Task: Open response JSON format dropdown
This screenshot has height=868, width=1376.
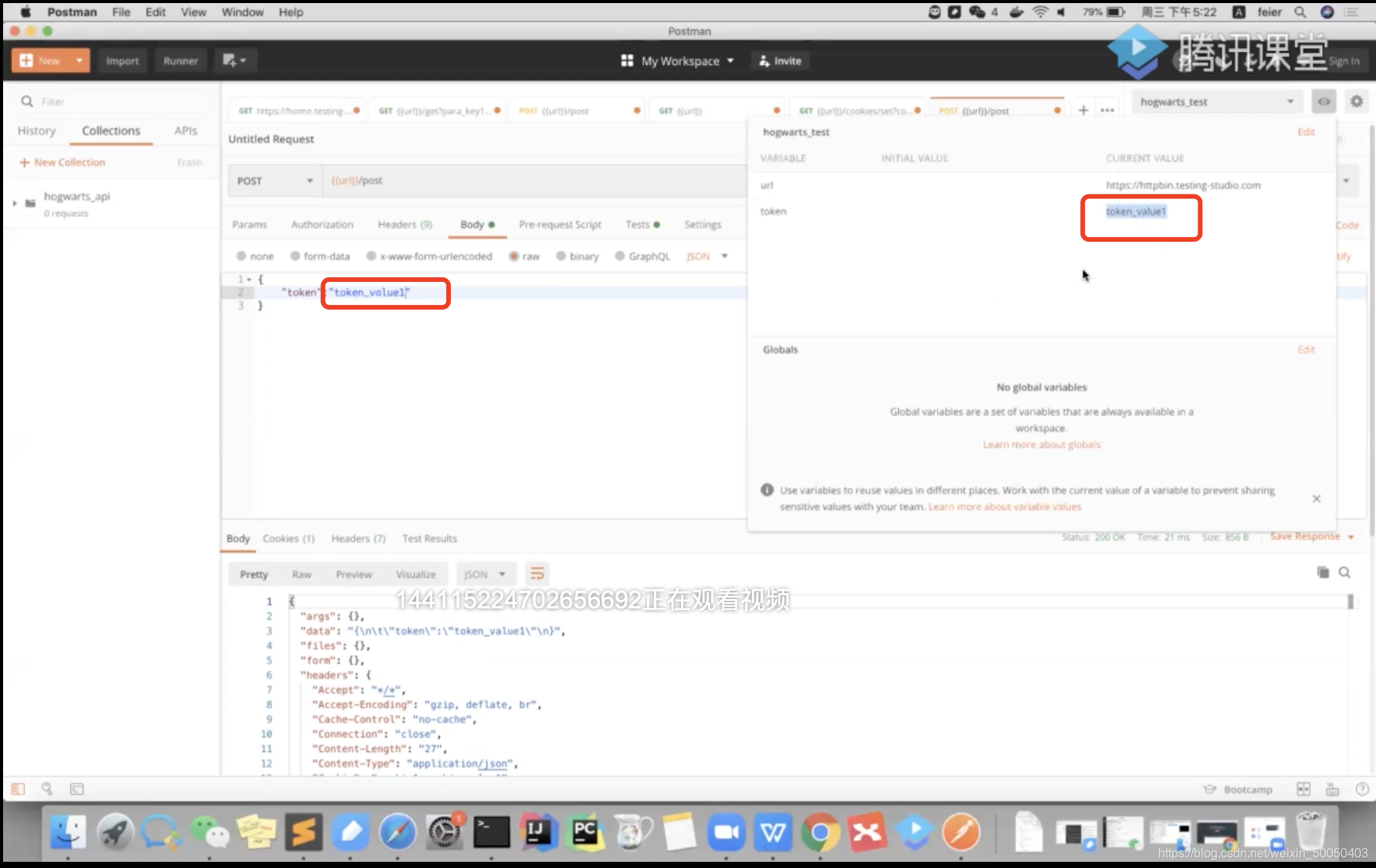Action: (x=485, y=575)
